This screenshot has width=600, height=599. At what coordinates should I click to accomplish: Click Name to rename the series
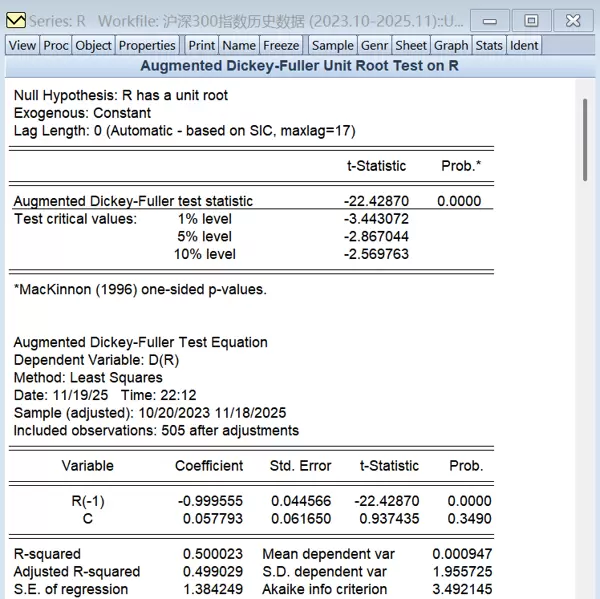[x=239, y=45]
